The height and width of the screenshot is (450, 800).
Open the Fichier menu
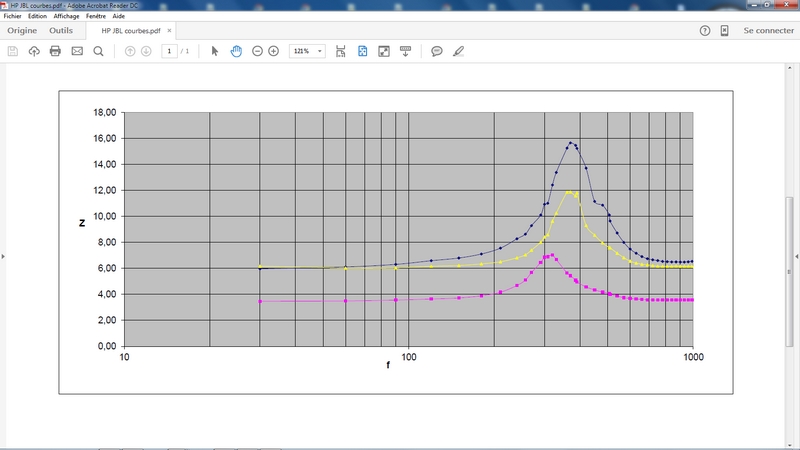point(13,17)
